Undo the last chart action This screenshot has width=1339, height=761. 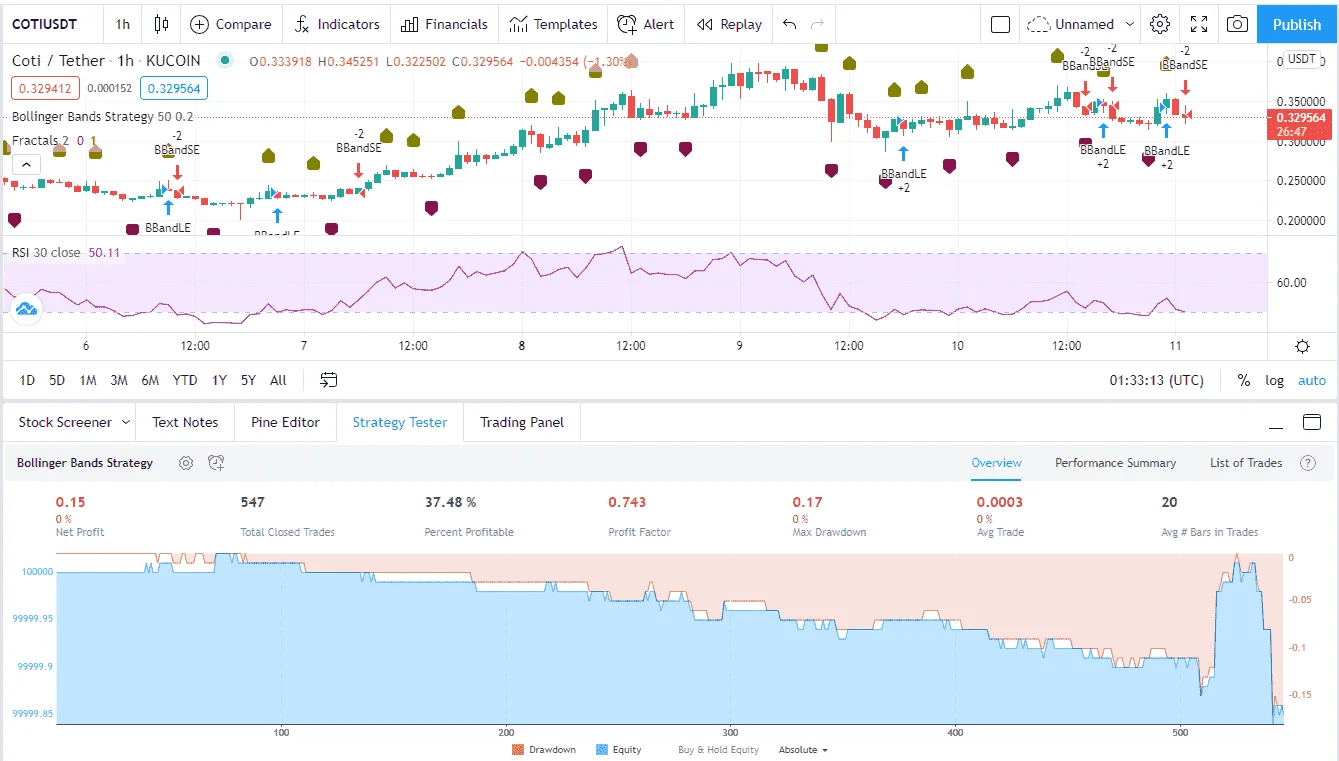point(790,24)
